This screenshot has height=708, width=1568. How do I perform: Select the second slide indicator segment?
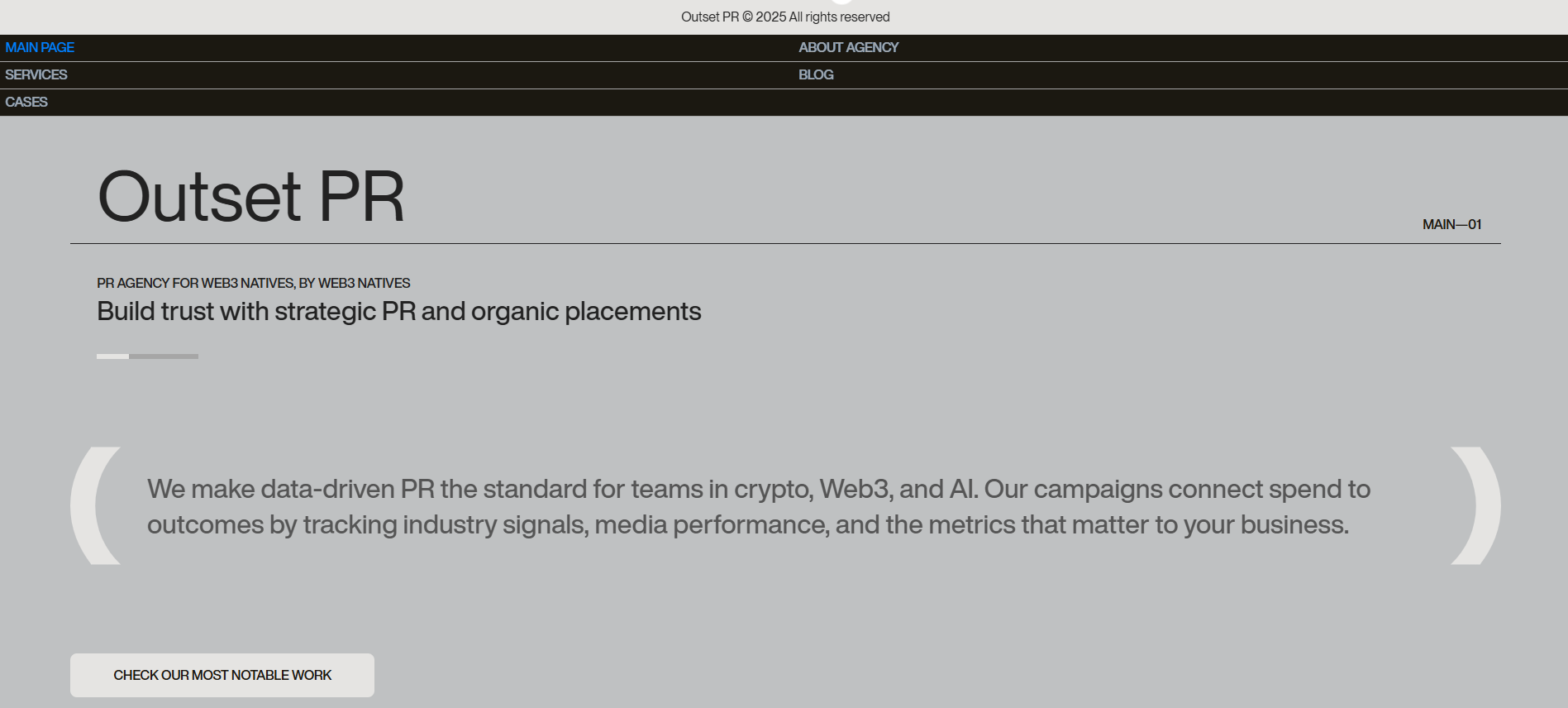click(x=164, y=356)
